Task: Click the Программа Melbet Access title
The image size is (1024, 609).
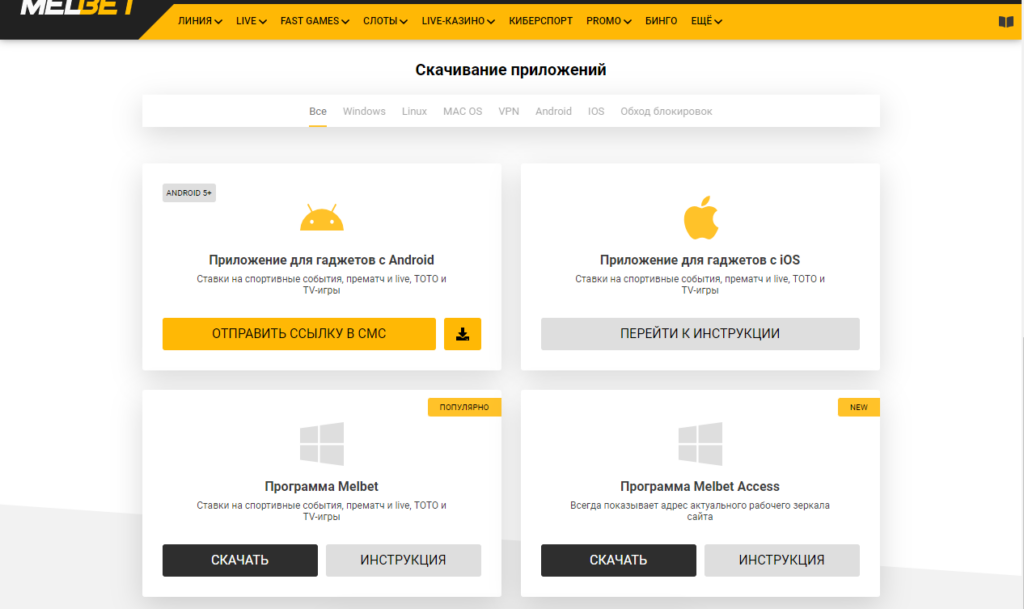Action: click(700, 486)
